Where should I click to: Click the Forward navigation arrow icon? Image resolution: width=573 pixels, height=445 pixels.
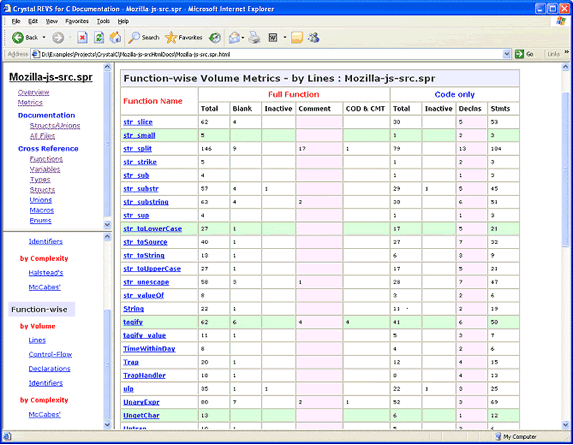[x=58, y=37]
